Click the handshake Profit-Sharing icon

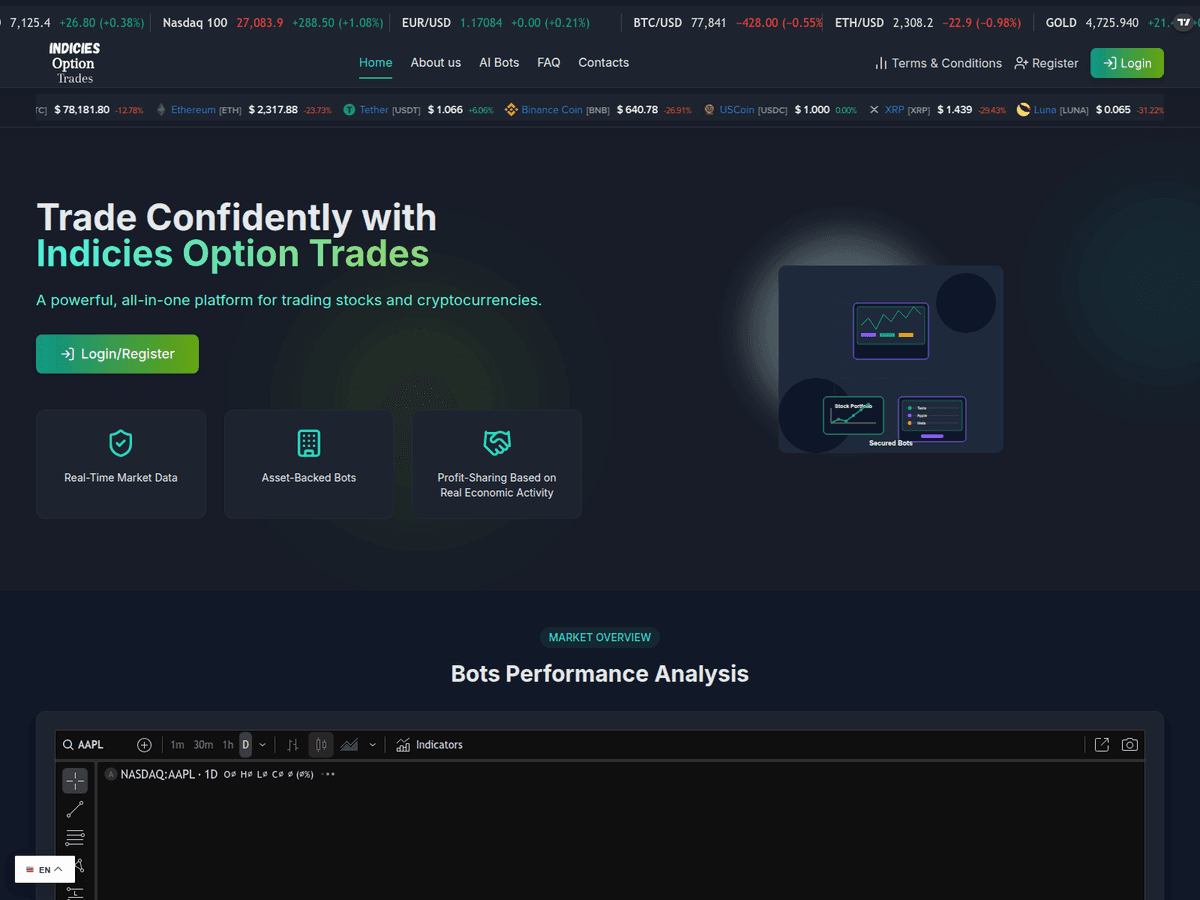[497, 443]
